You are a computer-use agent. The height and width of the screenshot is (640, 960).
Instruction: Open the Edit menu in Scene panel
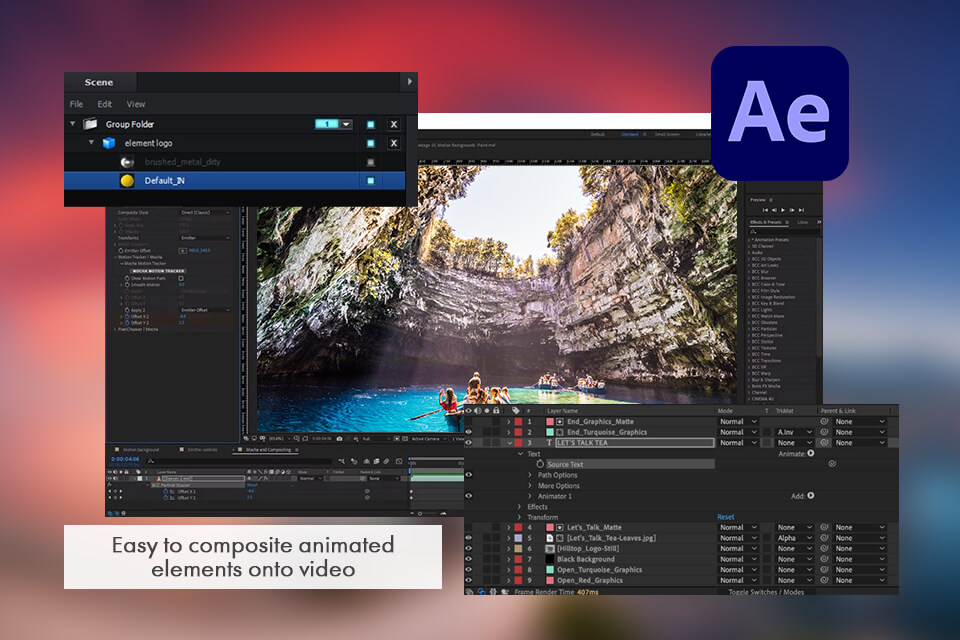point(105,104)
